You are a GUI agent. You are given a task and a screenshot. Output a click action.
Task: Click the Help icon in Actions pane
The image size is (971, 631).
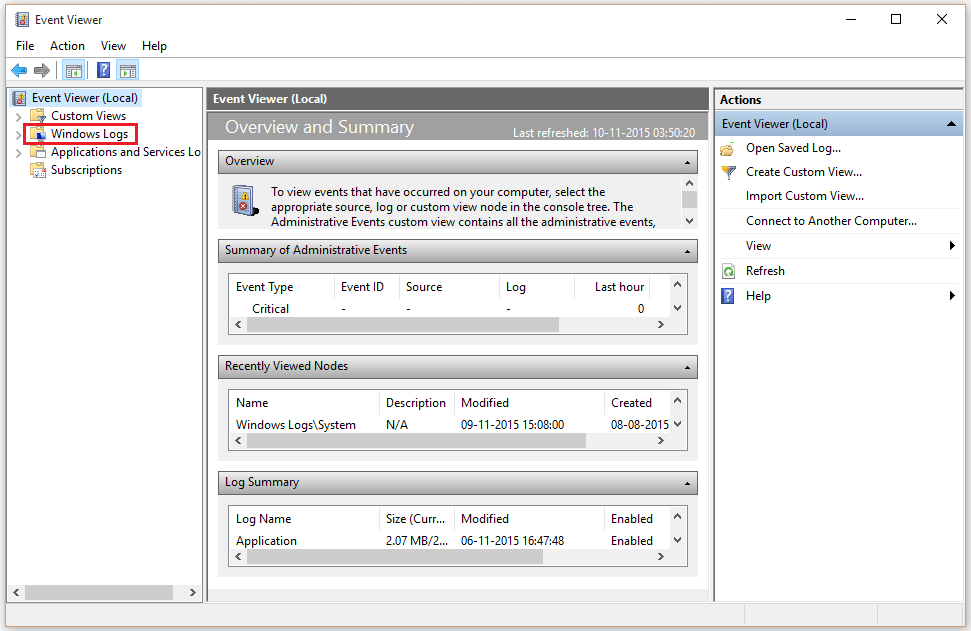(728, 296)
